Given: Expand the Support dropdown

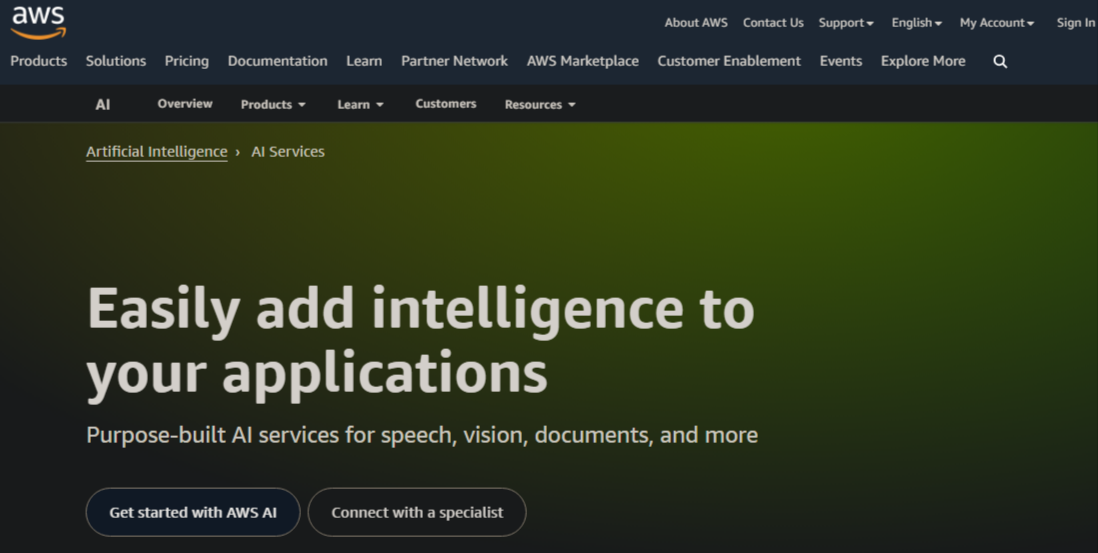Looking at the screenshot, I should (846, 22).
